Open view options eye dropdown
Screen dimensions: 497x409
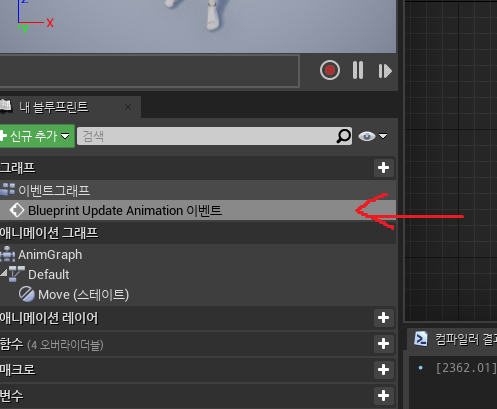click(x=372, y=136)
